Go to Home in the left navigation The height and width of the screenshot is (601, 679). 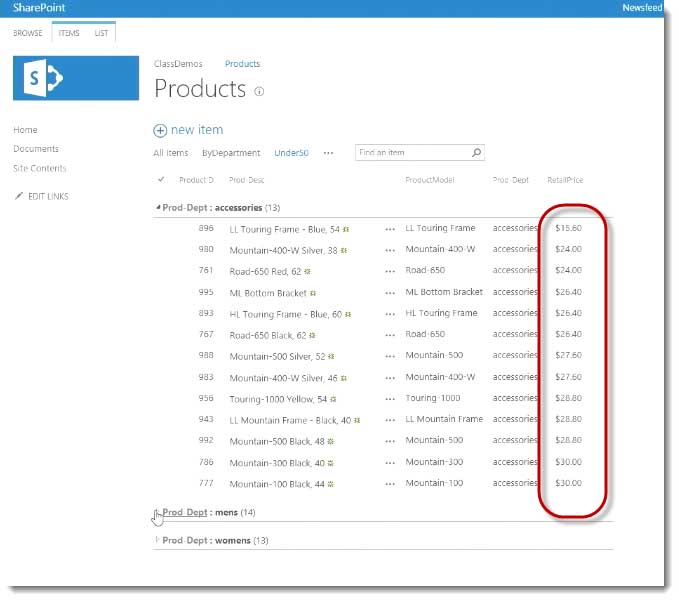click(x=25, y=130)
